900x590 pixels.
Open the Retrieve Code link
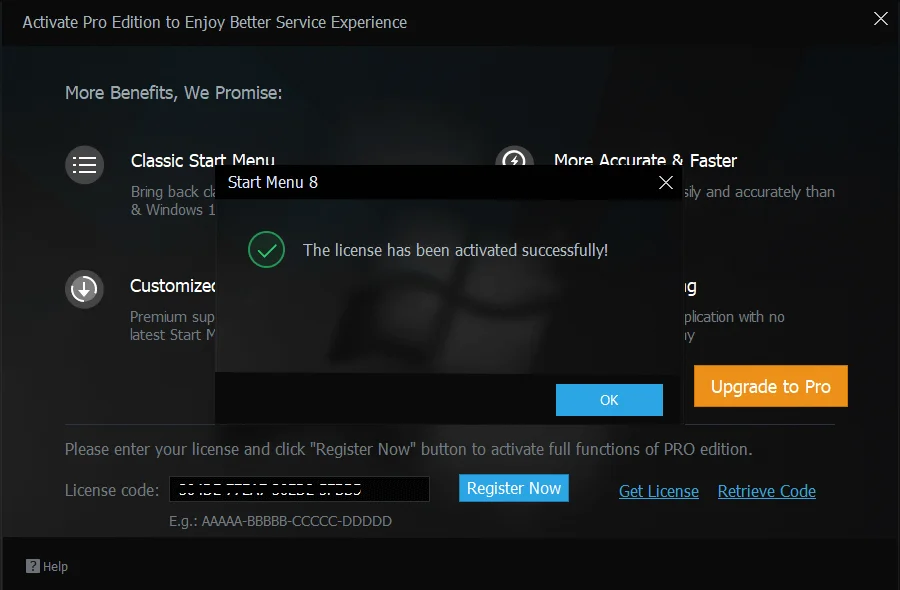pos(766,491)
